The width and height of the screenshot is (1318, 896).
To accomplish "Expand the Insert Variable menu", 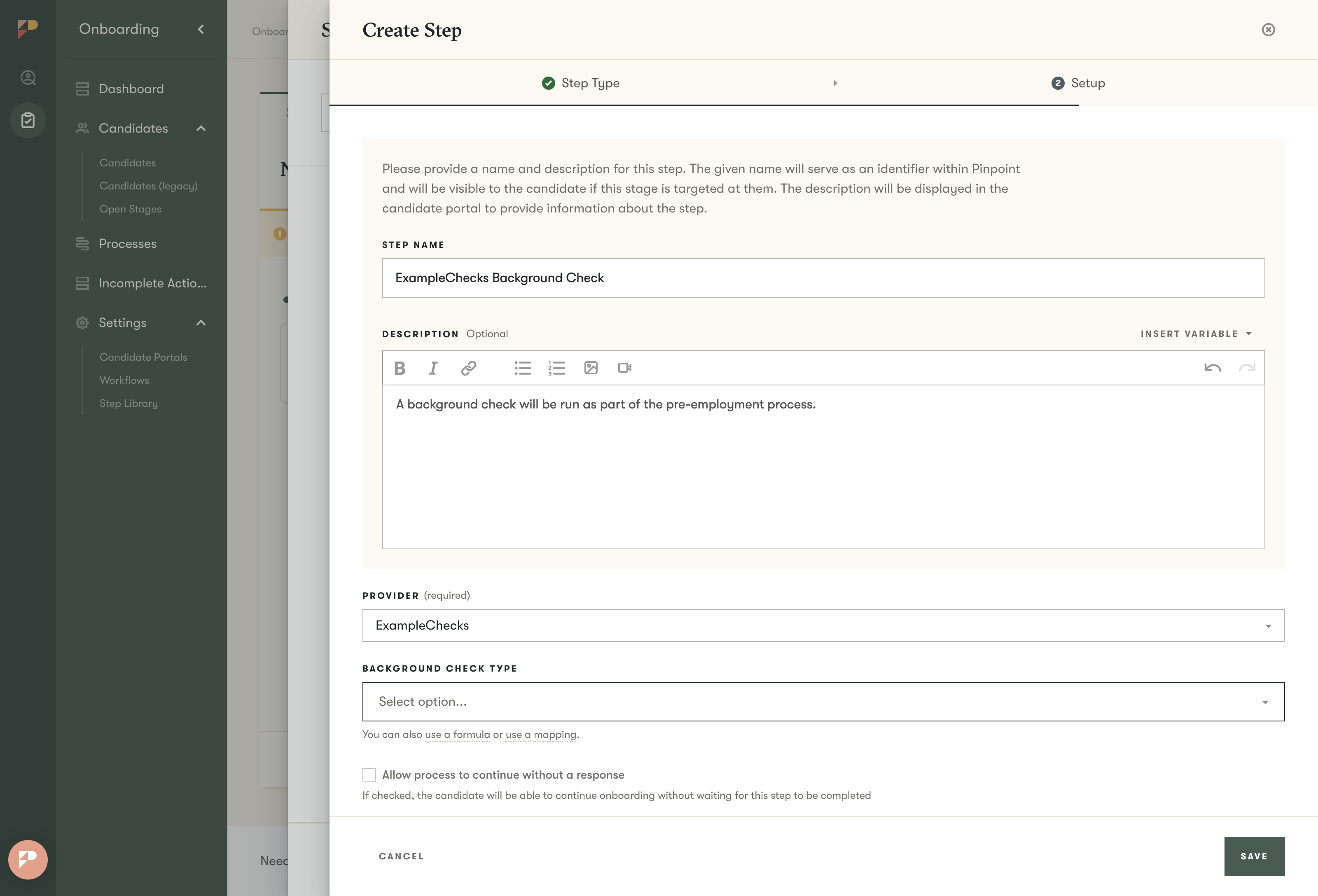I will click(x=1196, y=334).
